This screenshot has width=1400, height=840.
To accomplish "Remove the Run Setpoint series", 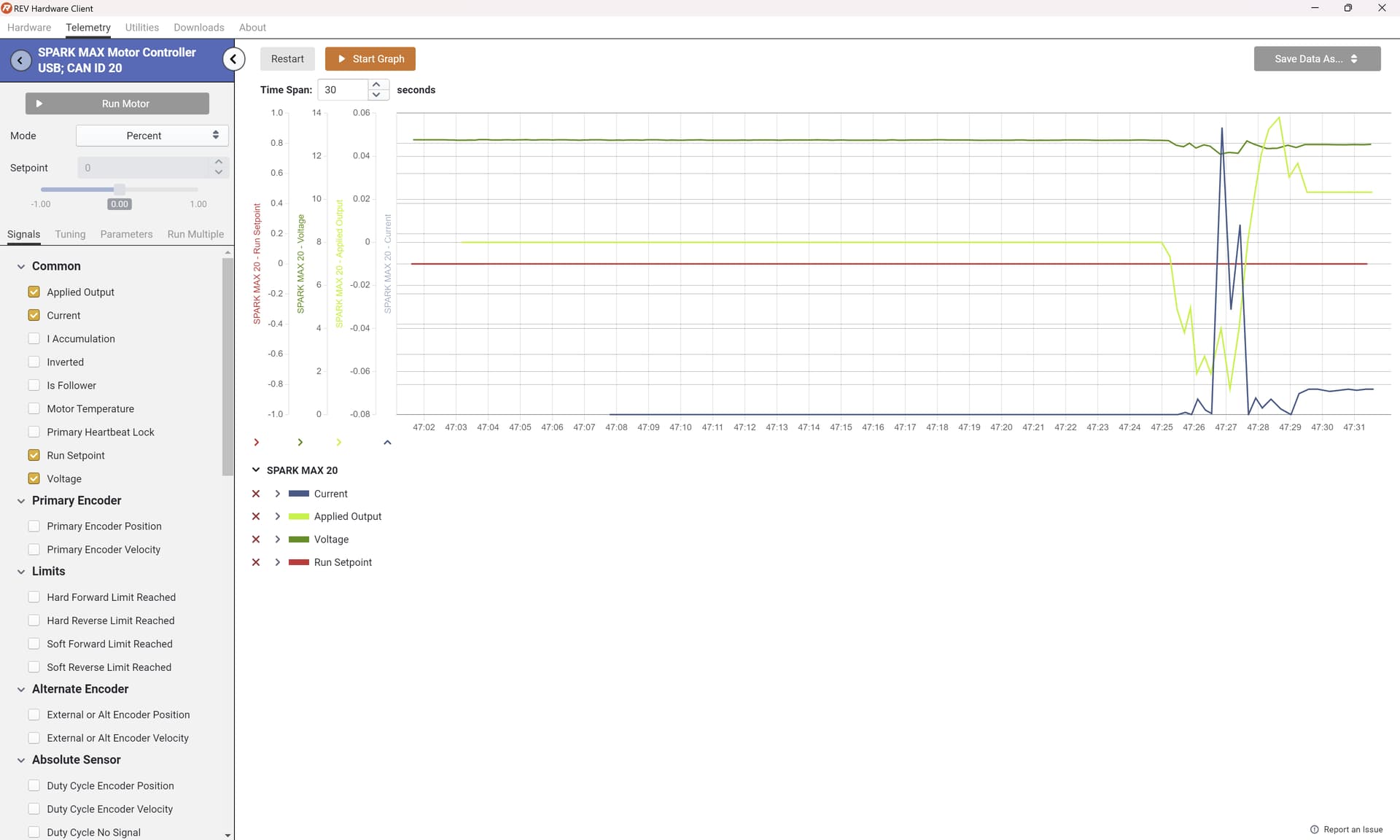I will click(256, 562).
